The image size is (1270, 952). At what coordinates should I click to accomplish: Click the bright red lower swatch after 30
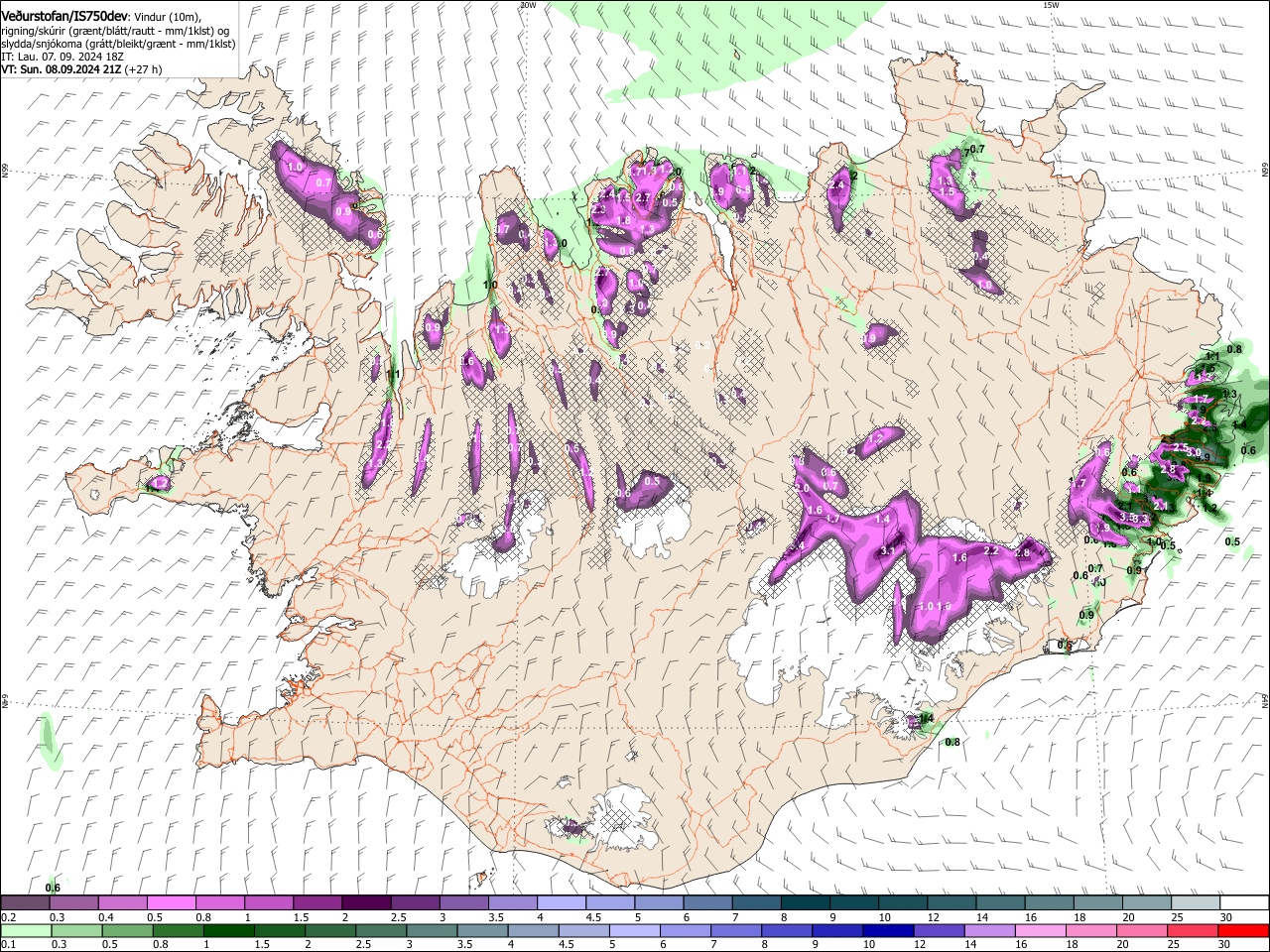1243,930
